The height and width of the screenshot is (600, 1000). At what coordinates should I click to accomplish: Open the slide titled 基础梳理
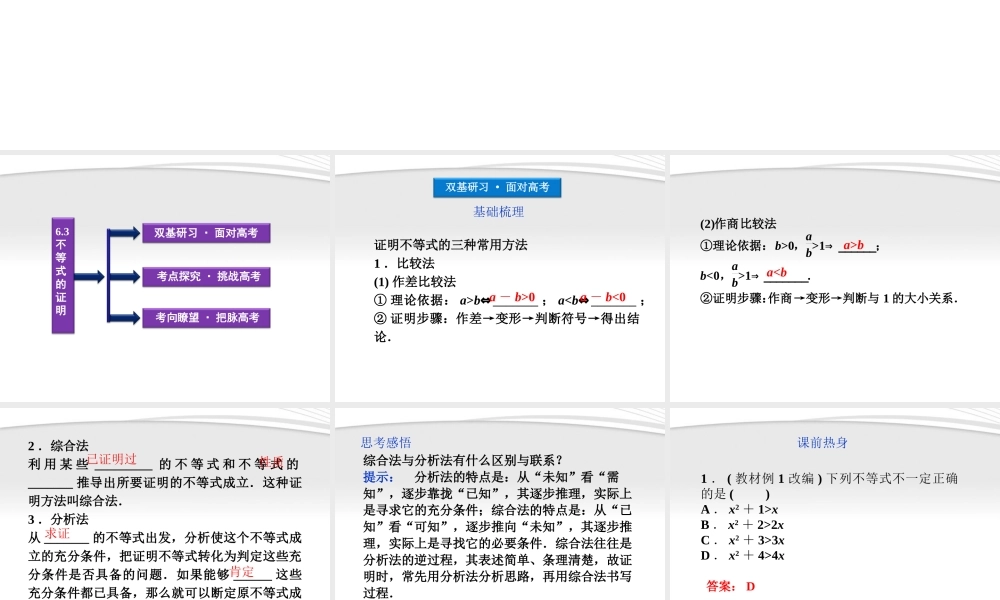click(x=499, y=279)
